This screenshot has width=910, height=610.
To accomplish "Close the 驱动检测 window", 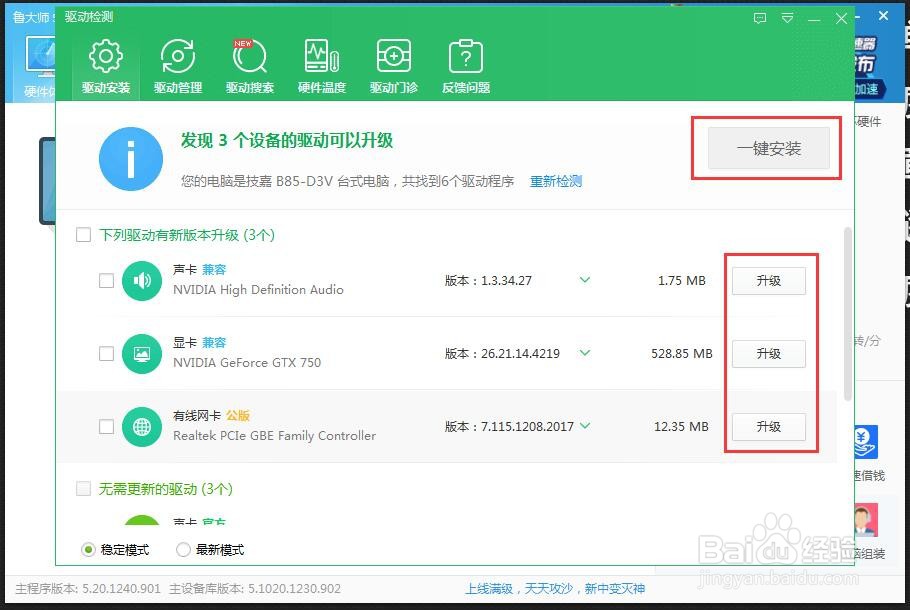I will (842, 19).
